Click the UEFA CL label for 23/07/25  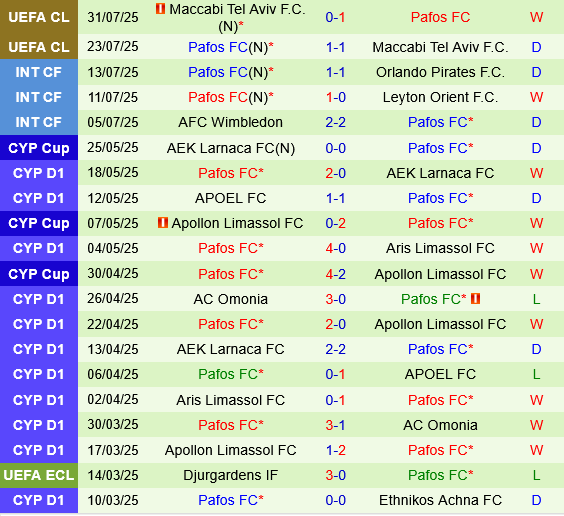[39, 47]
